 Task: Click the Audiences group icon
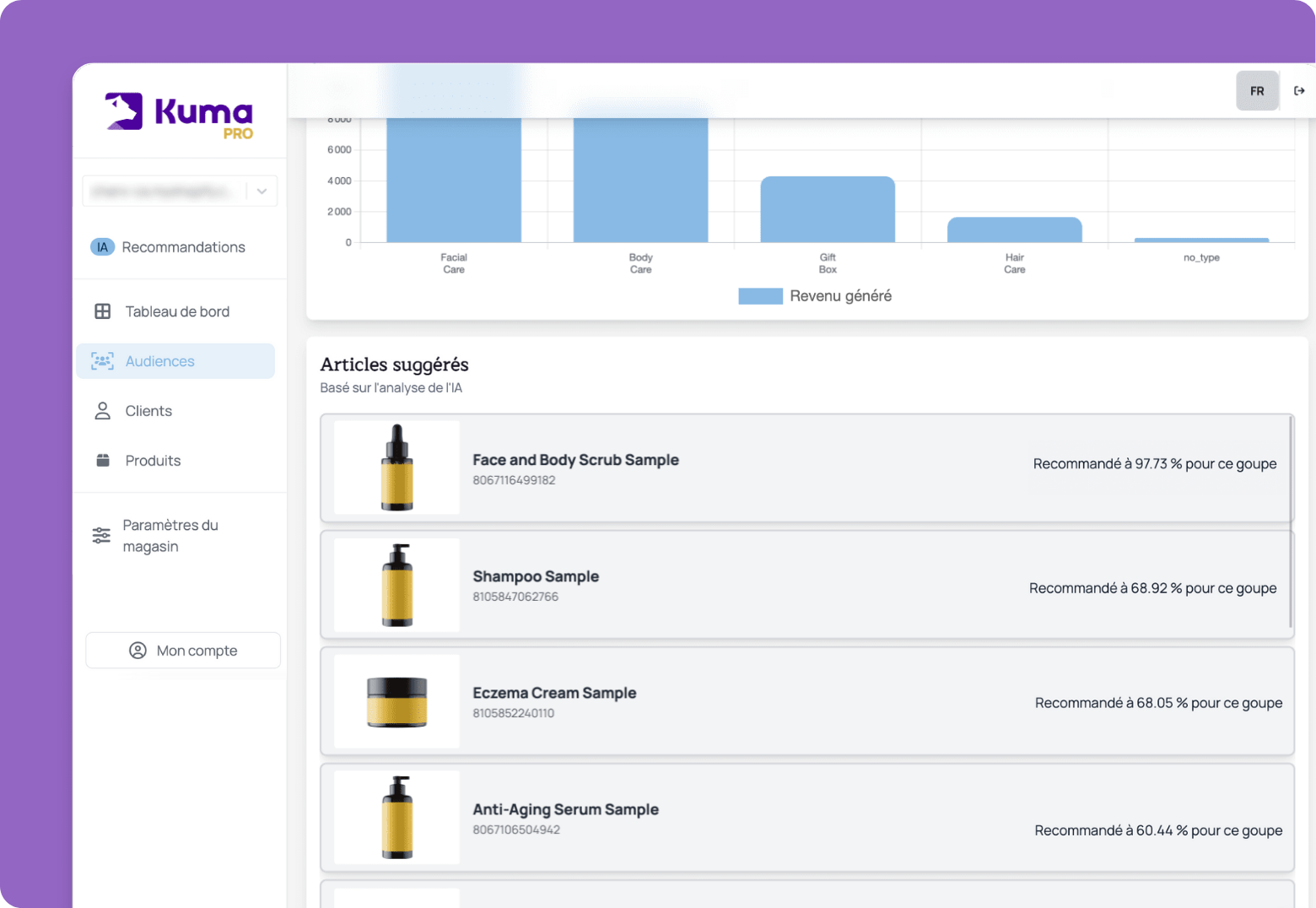tap(102, 361)
